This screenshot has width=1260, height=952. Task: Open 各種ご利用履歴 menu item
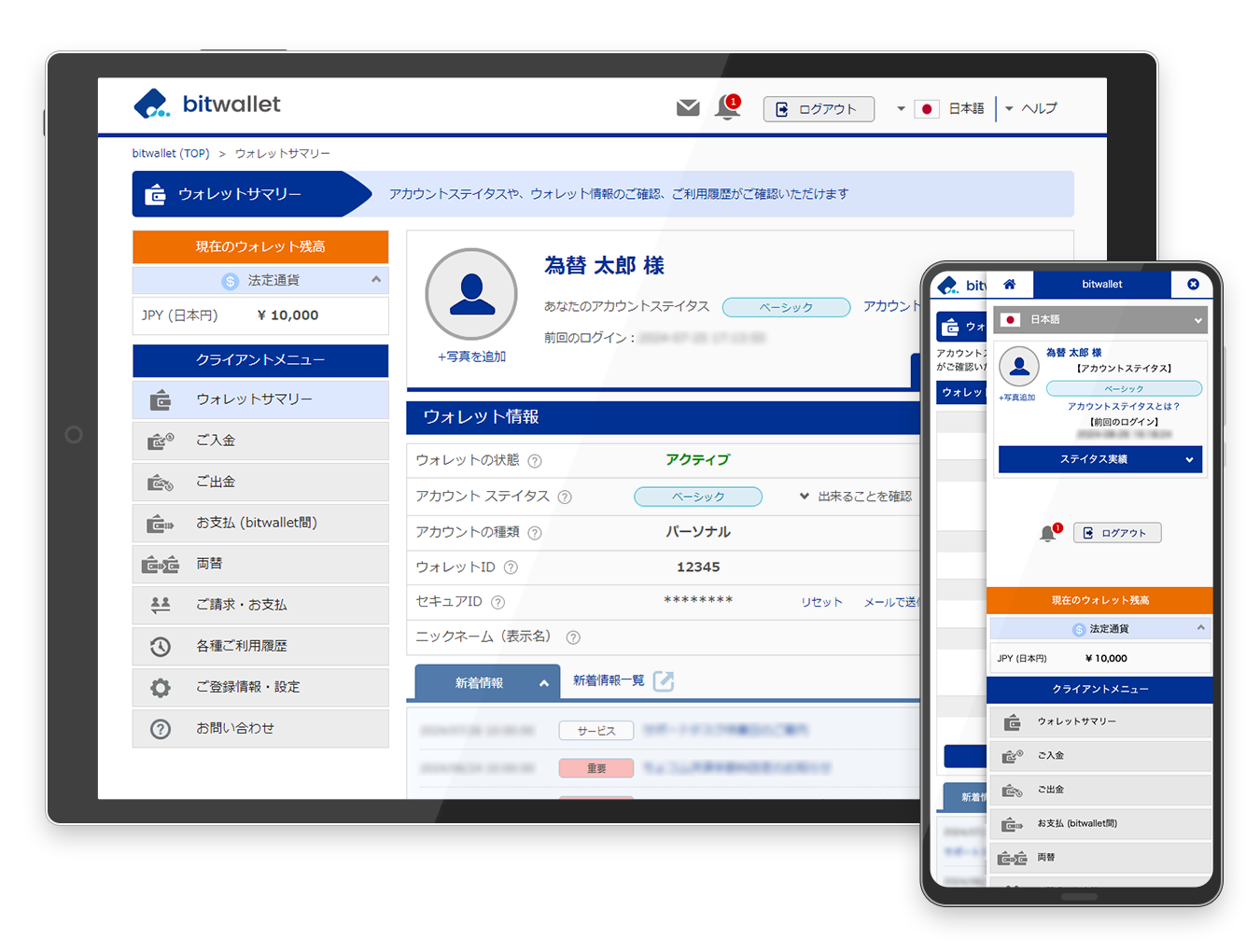coord(260,646)
